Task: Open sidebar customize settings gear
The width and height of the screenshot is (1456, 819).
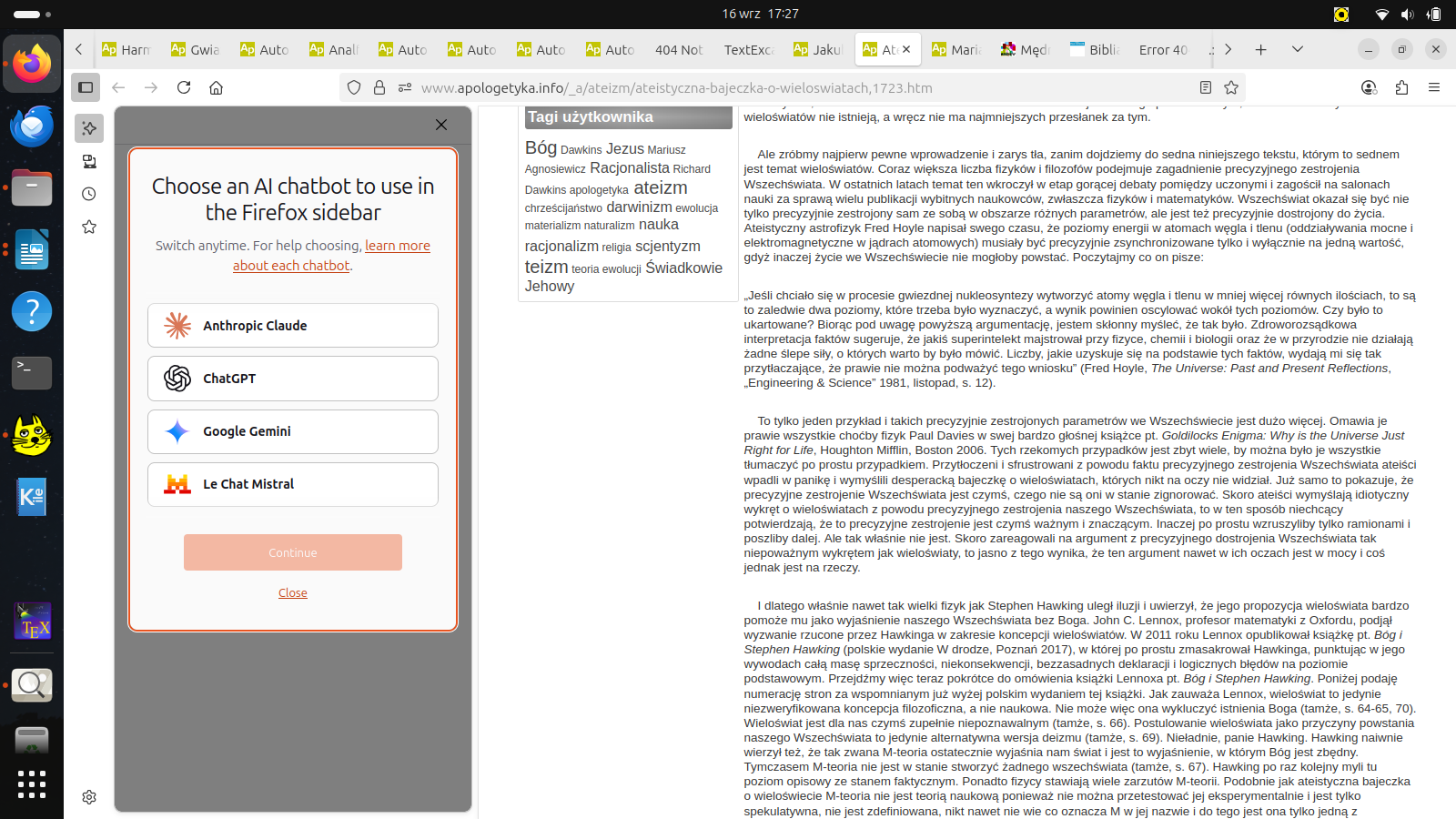Action: pos(89,797)
